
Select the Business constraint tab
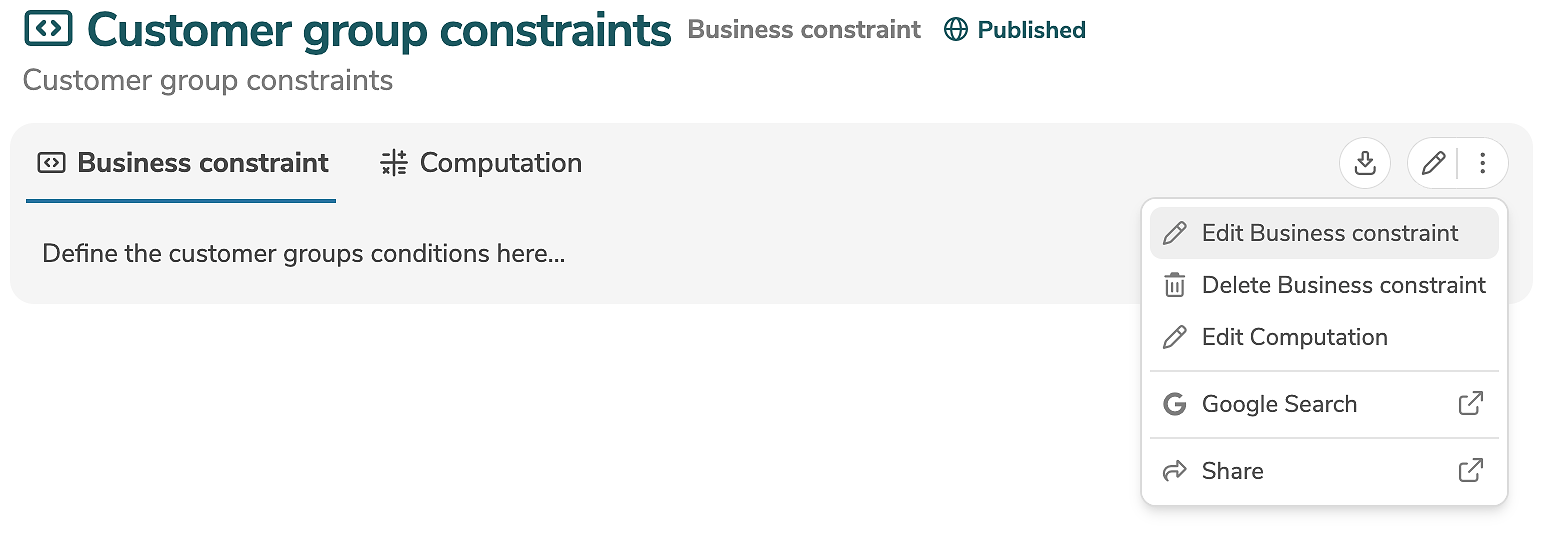point(183,163)
